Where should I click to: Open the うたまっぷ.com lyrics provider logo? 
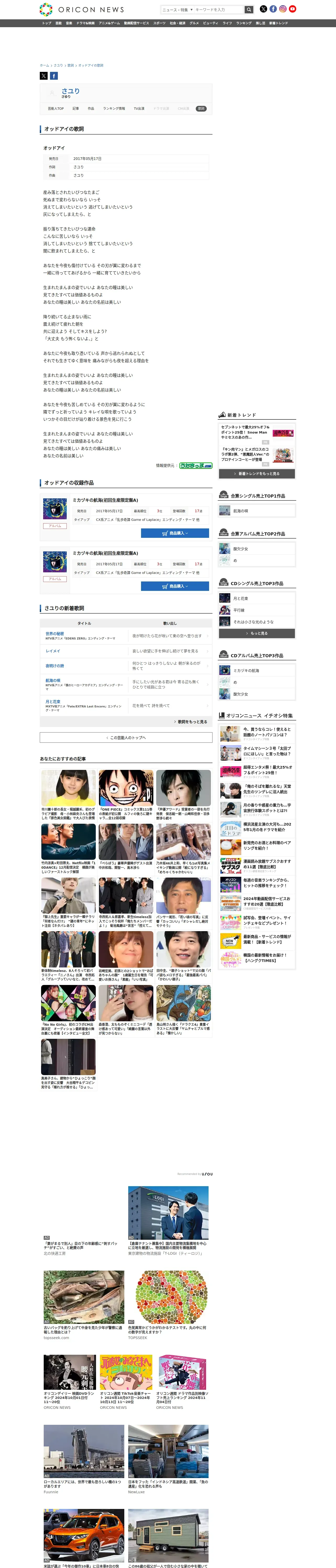click(196, 465)
